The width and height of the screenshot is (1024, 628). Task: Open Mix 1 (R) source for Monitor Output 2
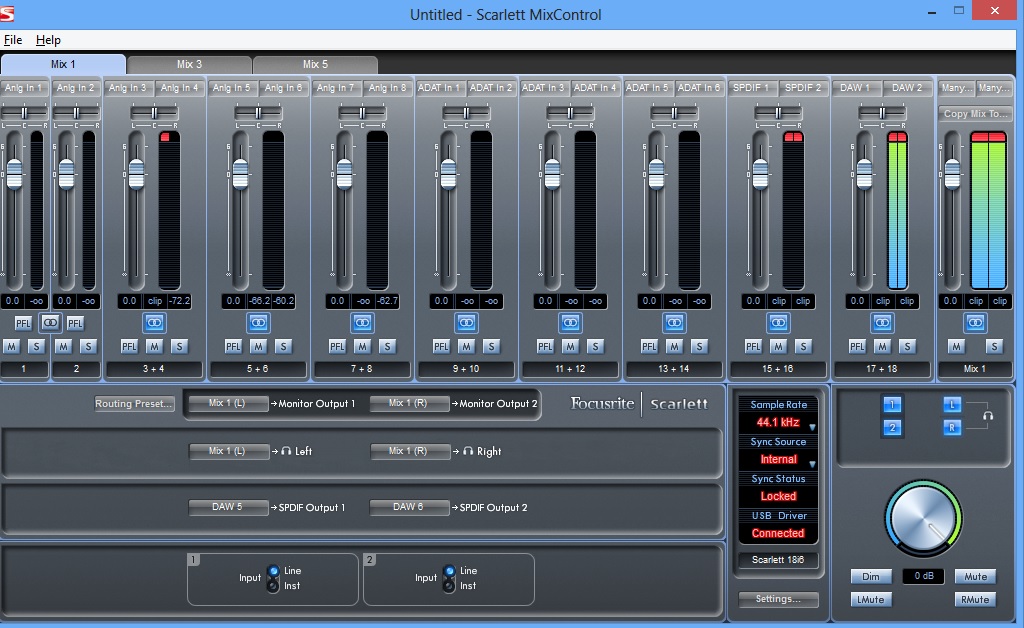coord(409,403)
